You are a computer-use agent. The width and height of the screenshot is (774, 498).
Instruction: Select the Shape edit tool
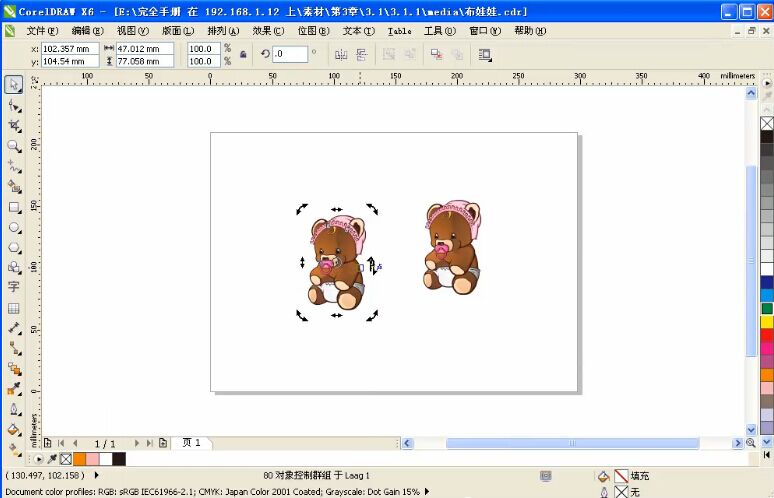click(14, 105)
